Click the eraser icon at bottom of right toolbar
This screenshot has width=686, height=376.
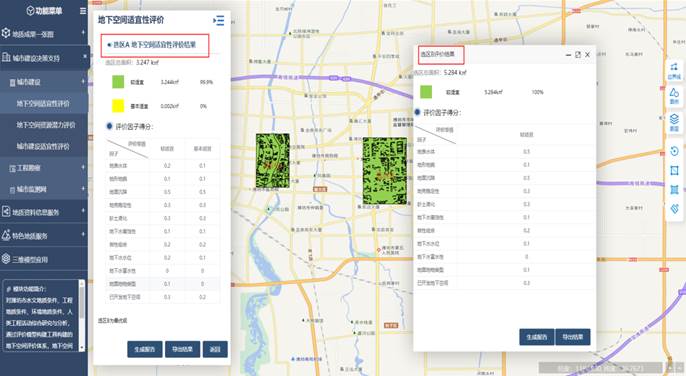tap(674, 208)
